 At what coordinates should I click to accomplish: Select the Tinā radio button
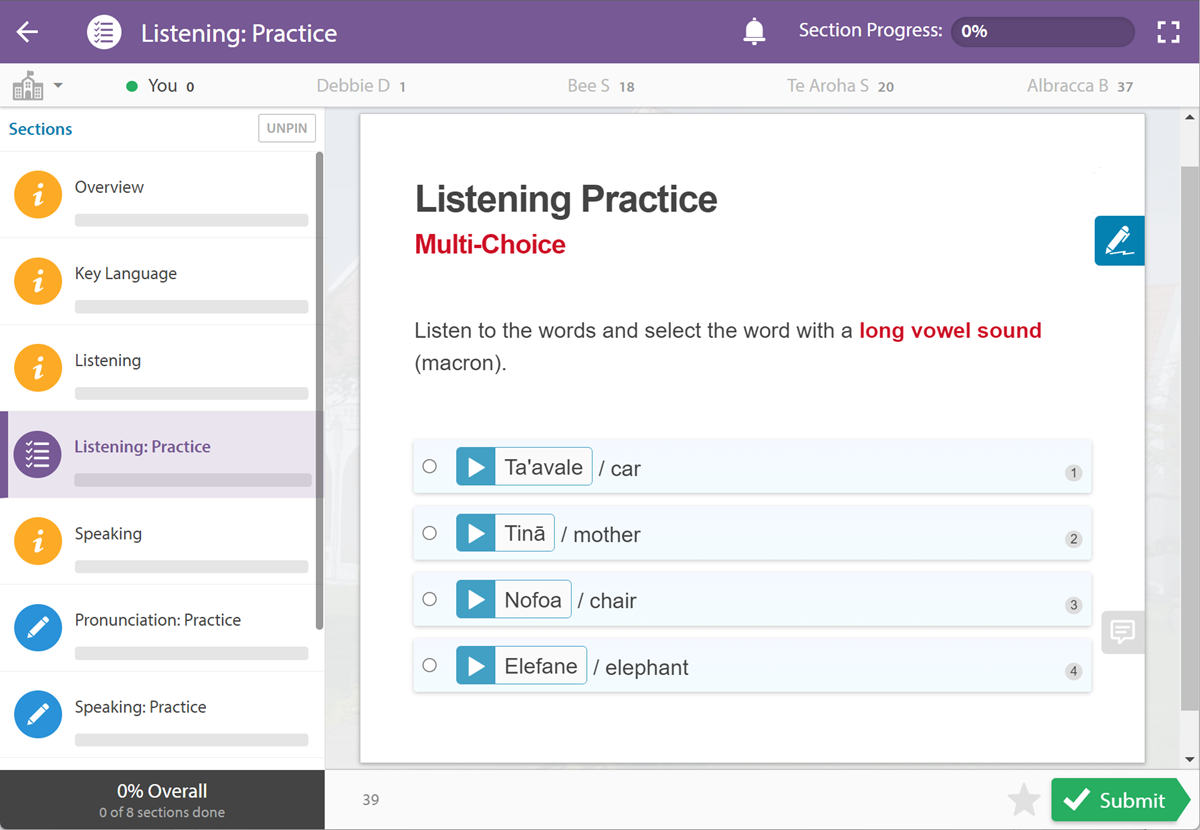coord(430,533)
